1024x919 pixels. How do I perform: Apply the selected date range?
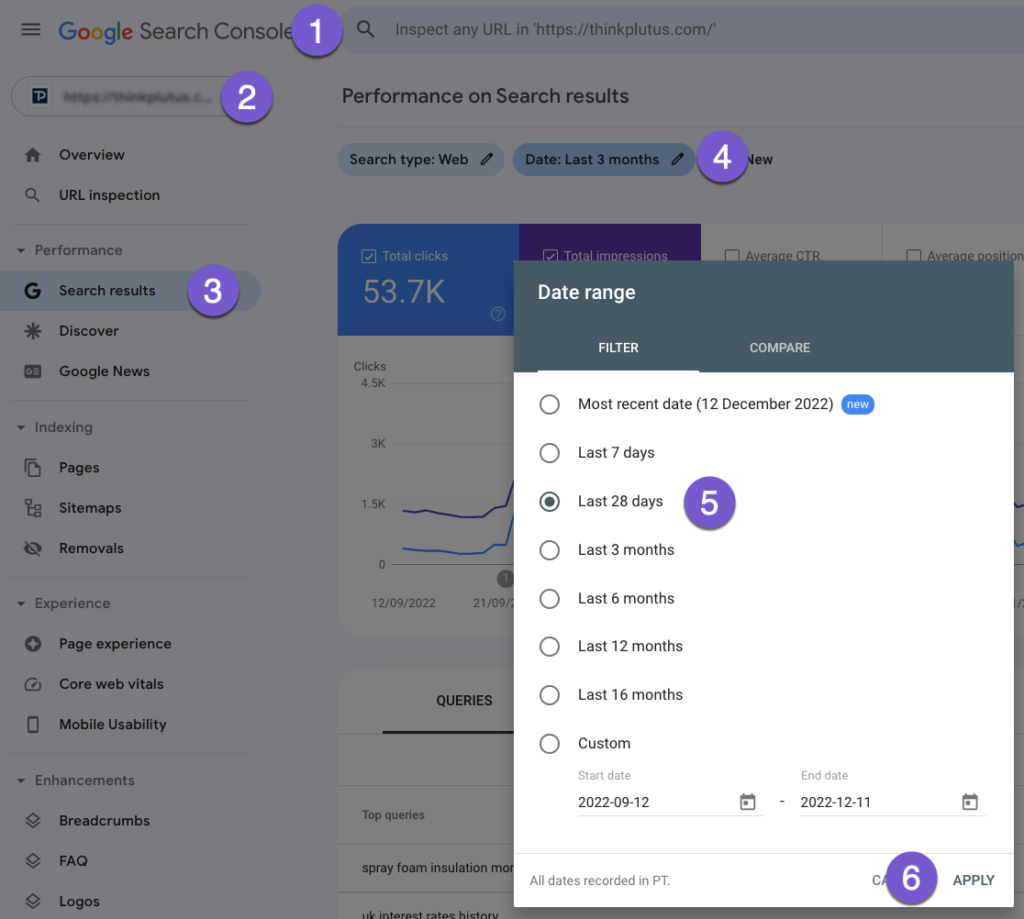click(973, 880)
